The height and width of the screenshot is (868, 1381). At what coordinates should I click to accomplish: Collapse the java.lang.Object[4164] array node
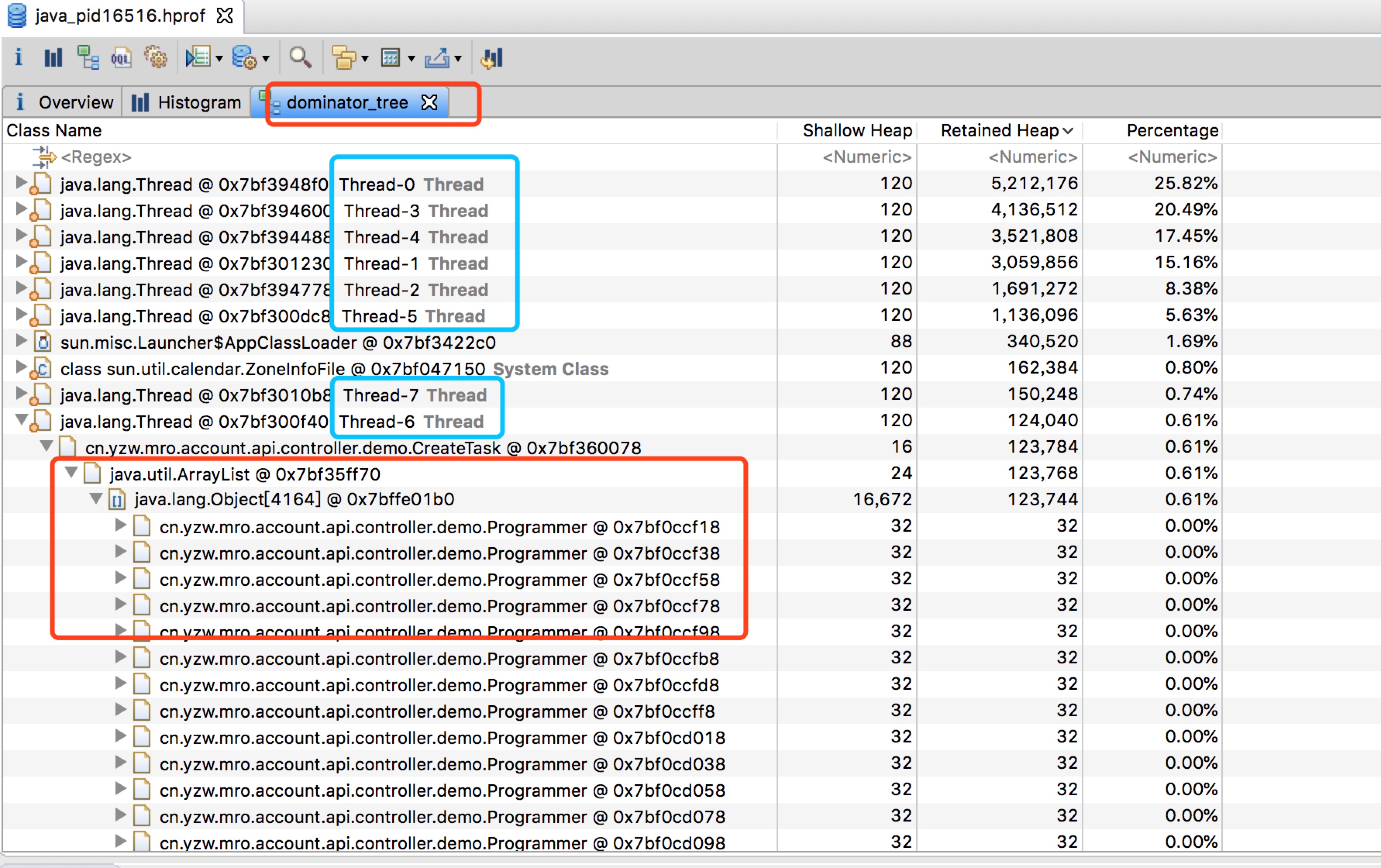(96, 499)
